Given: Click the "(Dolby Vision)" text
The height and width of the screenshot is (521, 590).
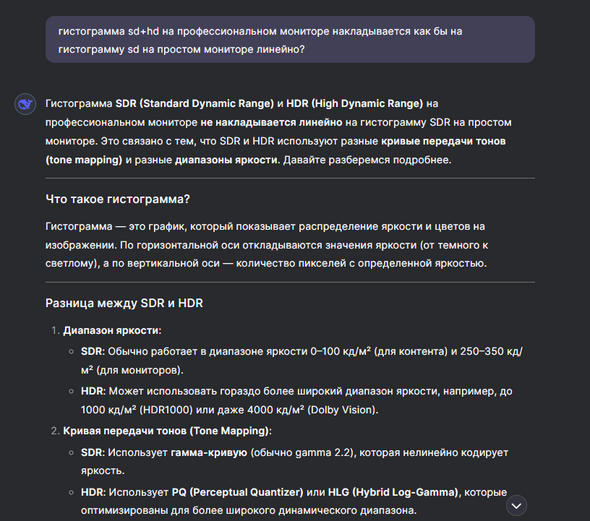Looking at the screenshot, I should pyautogui.click(x=343, y=410).
